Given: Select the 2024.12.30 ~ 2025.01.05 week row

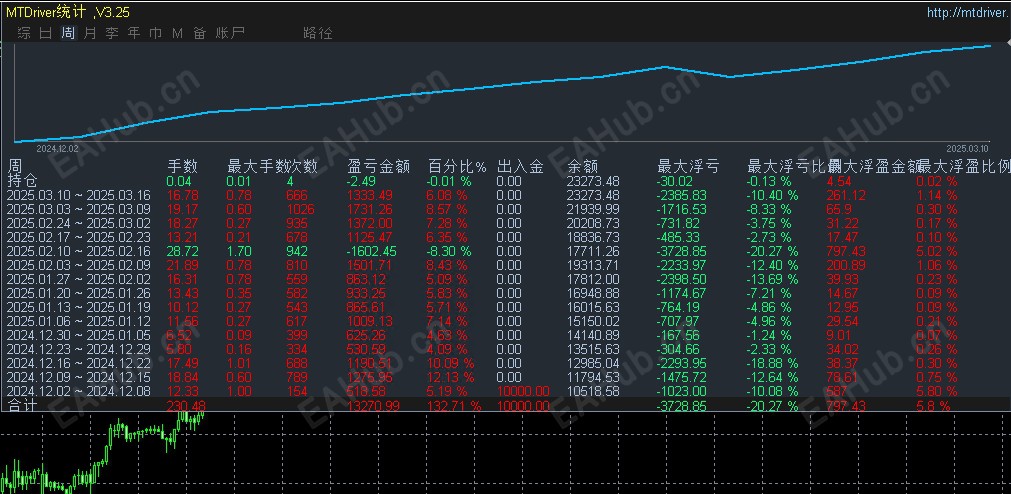Looking at the screenshot, I should 506,335.
